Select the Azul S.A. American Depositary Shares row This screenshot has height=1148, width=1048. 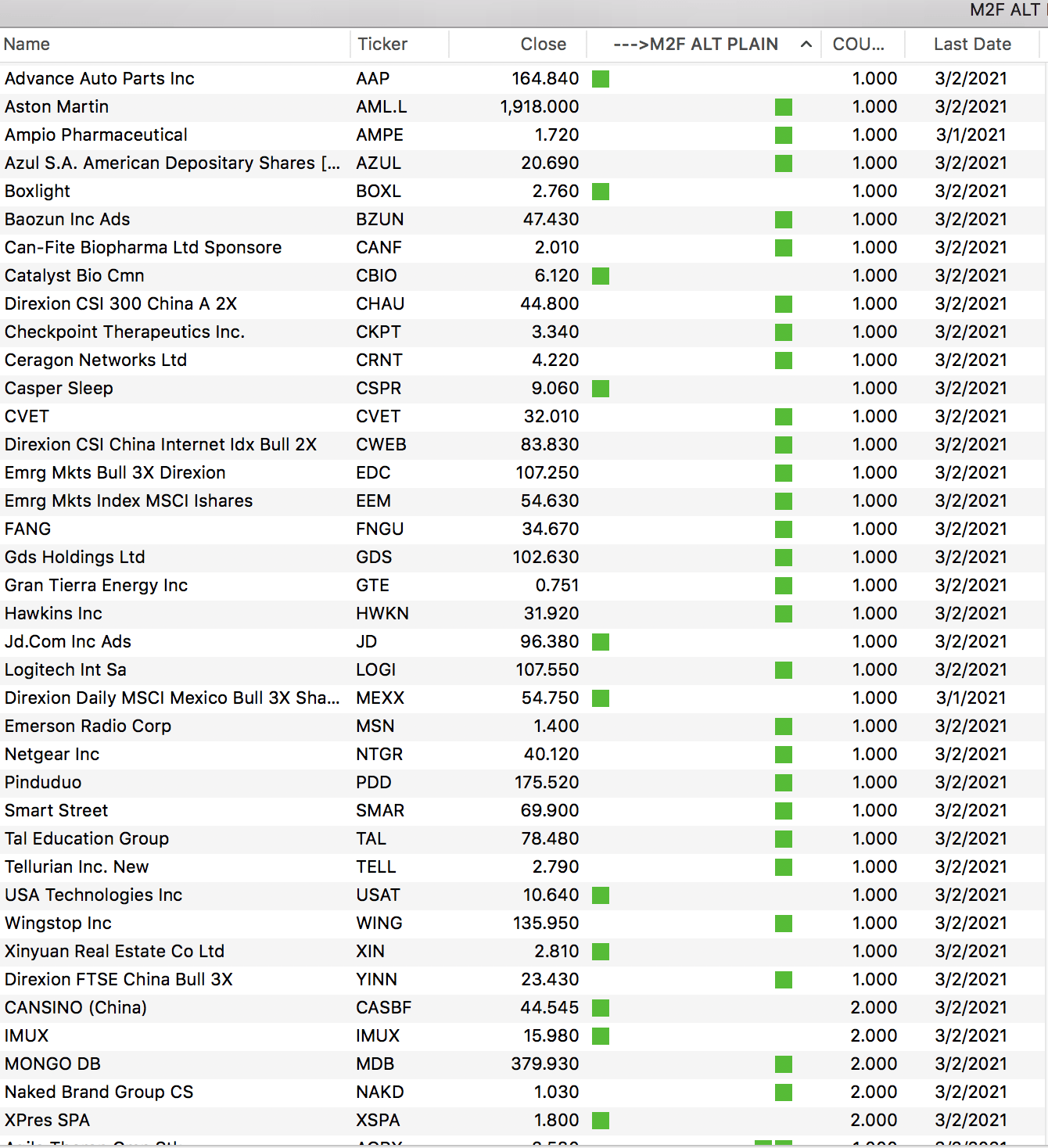click(x=522, y=163)
